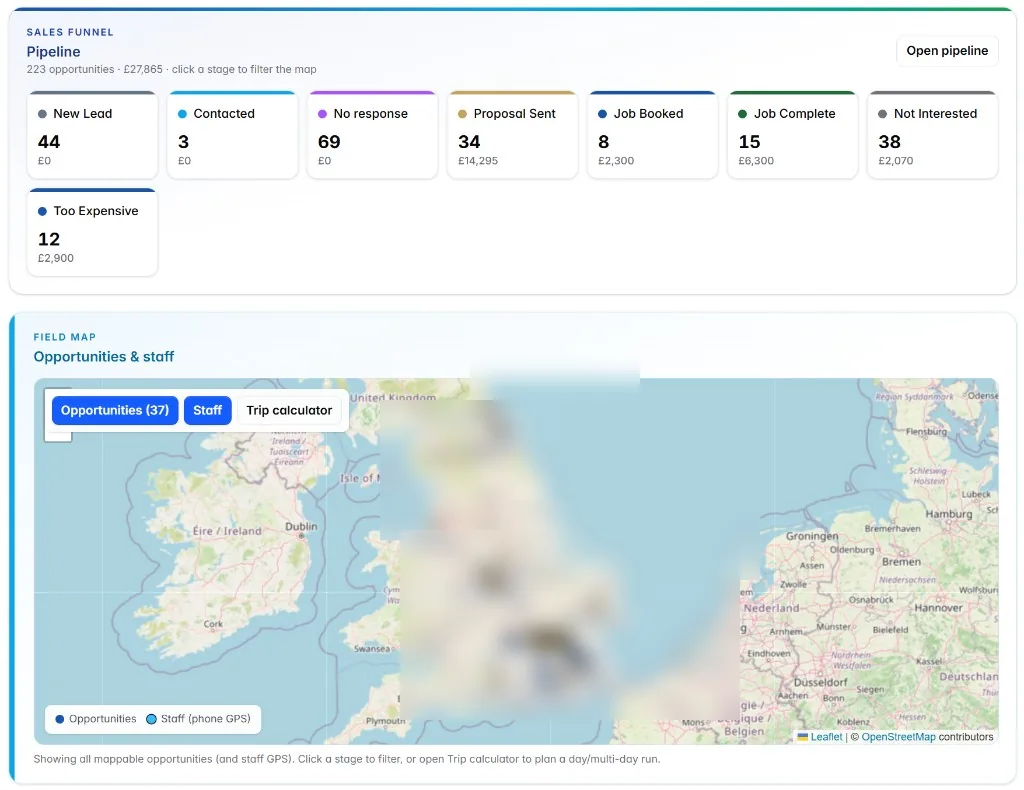Toggle the Staff map layer
Screen dimensions: 1024x790
pos(208,410)
